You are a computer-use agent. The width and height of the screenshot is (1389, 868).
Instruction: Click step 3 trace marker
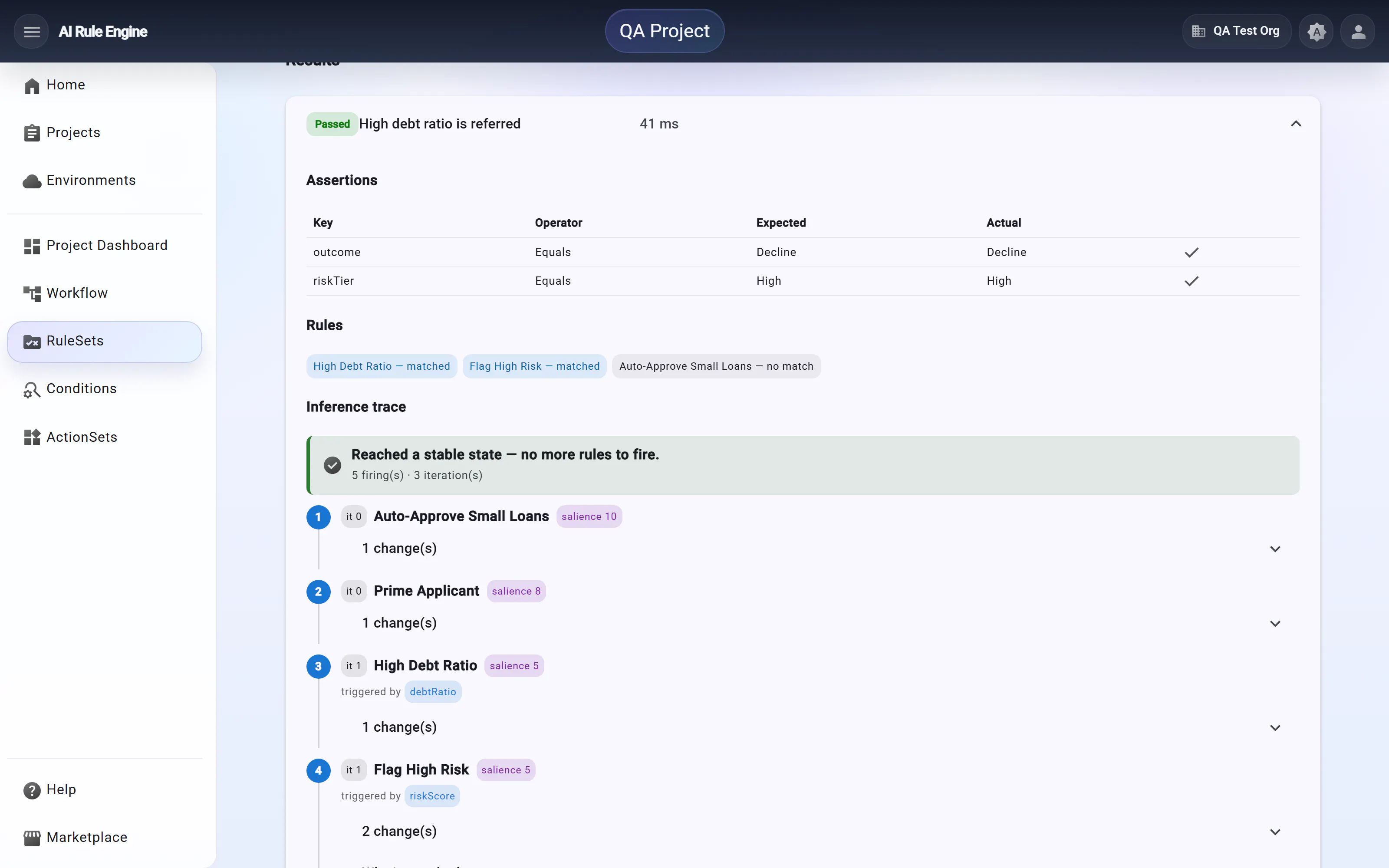tap(319, 666)
